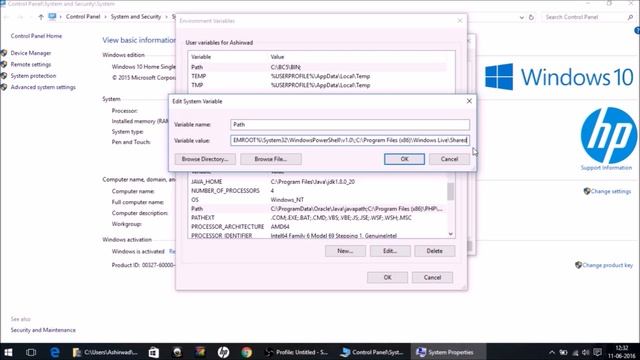Click New system variable button
Screen dimensions: 640x360
345,251
